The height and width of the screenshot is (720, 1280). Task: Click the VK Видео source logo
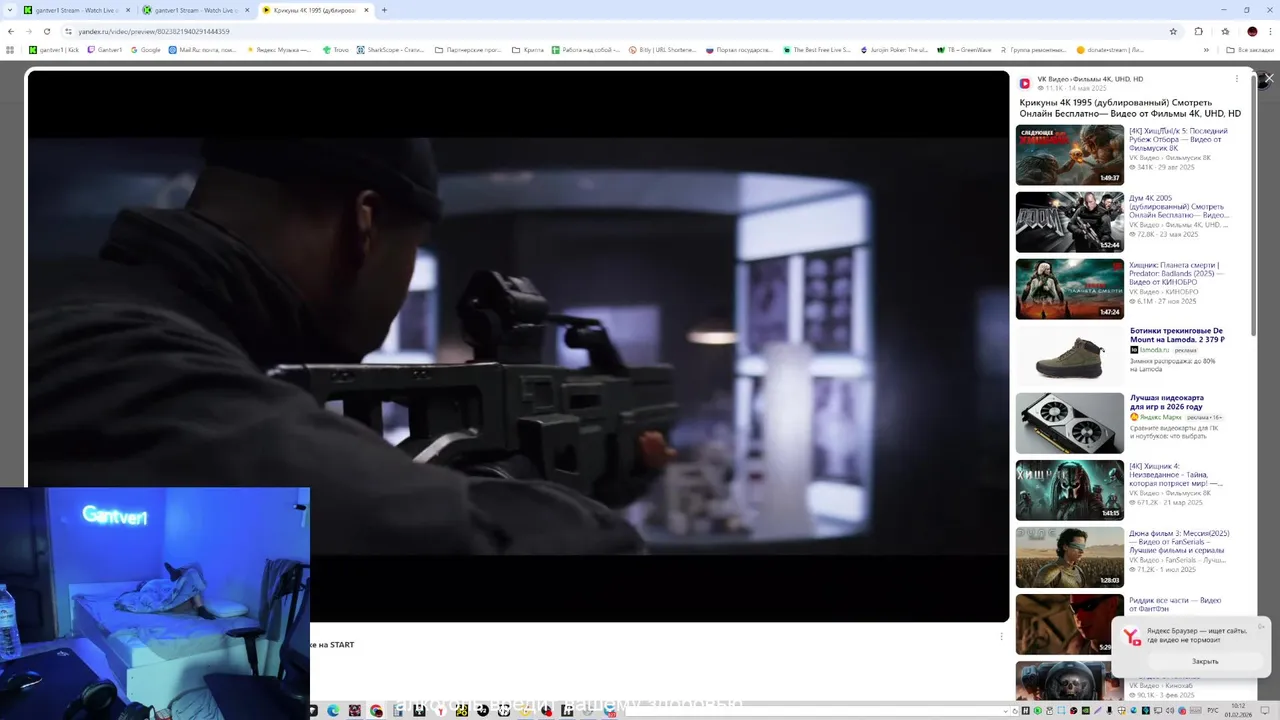pos(1025,83)
